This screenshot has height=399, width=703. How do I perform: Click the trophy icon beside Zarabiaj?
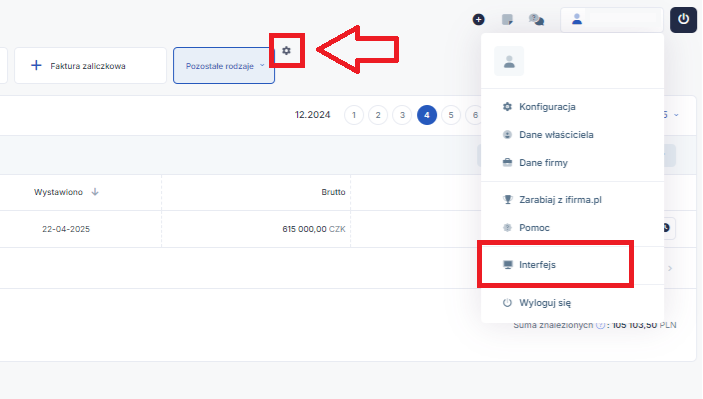[x=507, y=200]
